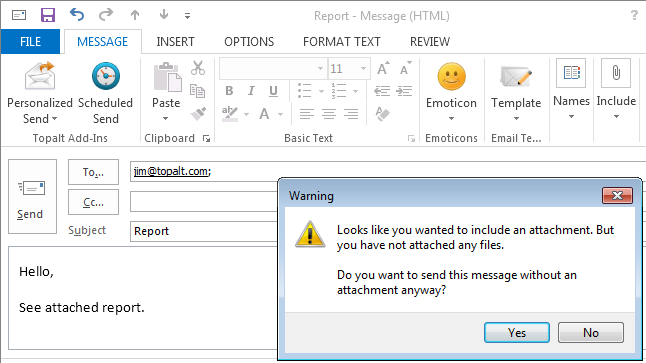This screenshot has width=646, height=363.
Task: Open Personalized Send add-in
Action: point(40,93)
